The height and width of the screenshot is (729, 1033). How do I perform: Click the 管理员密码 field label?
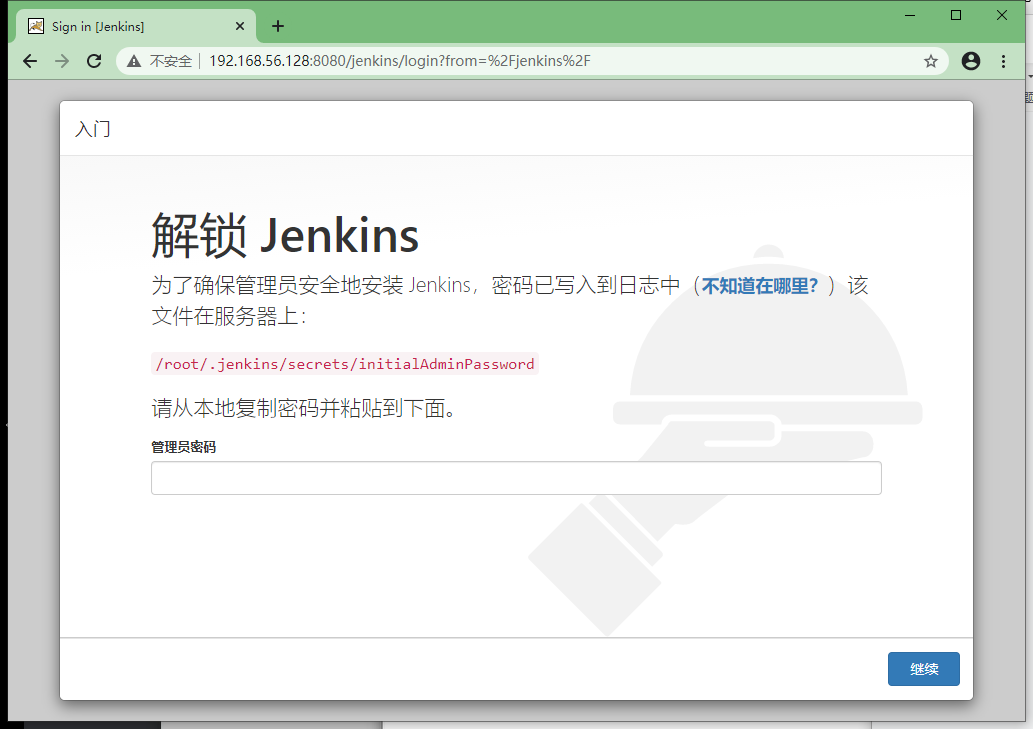click(x=184, y=447)
